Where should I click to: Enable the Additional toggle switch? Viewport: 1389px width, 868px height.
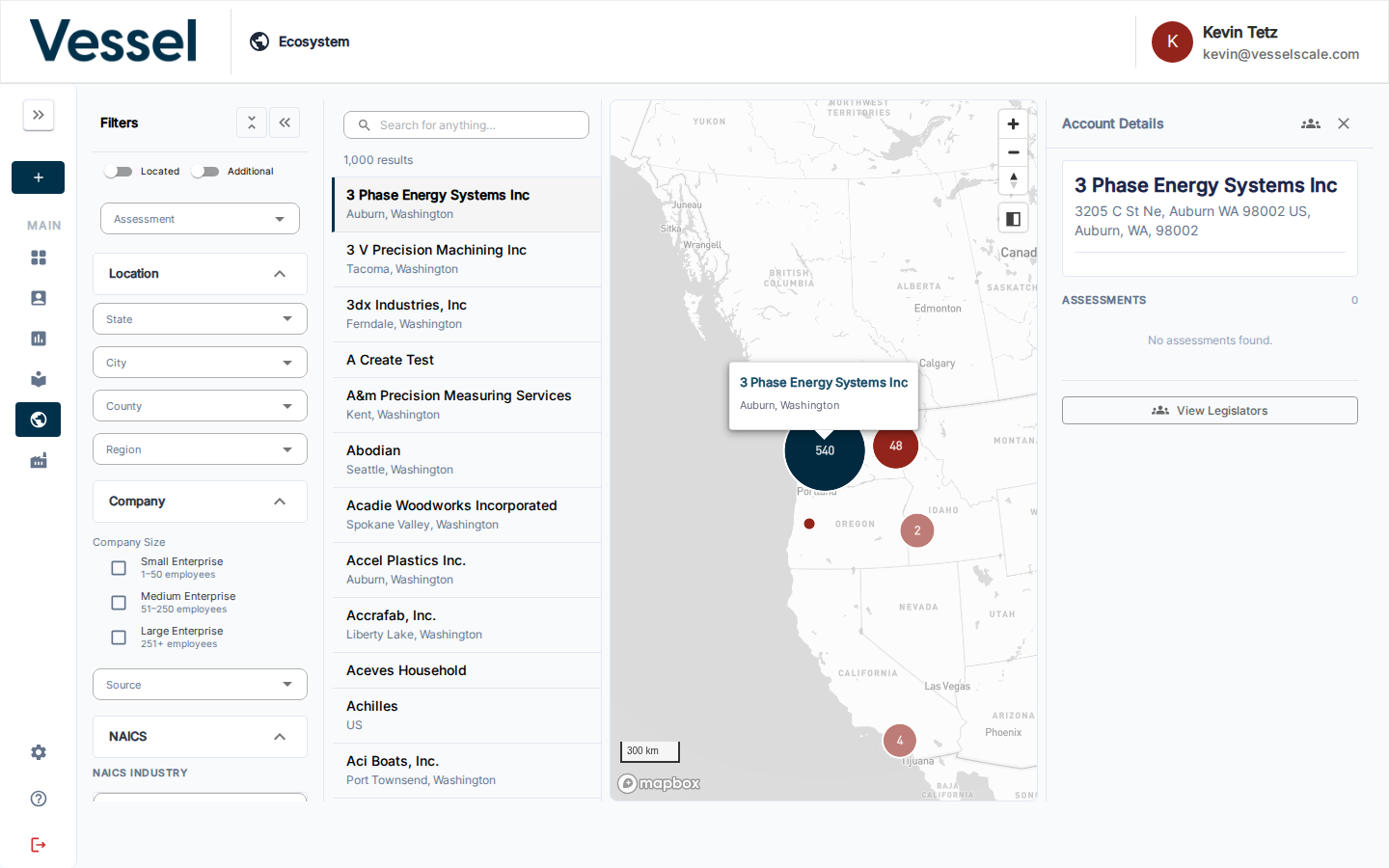tap(204, 172)
